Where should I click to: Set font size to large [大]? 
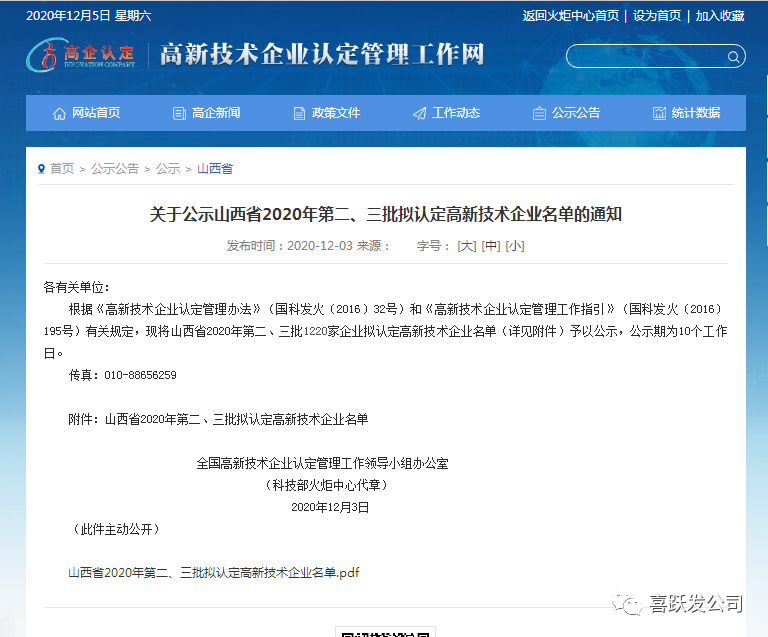pos(467,246)
